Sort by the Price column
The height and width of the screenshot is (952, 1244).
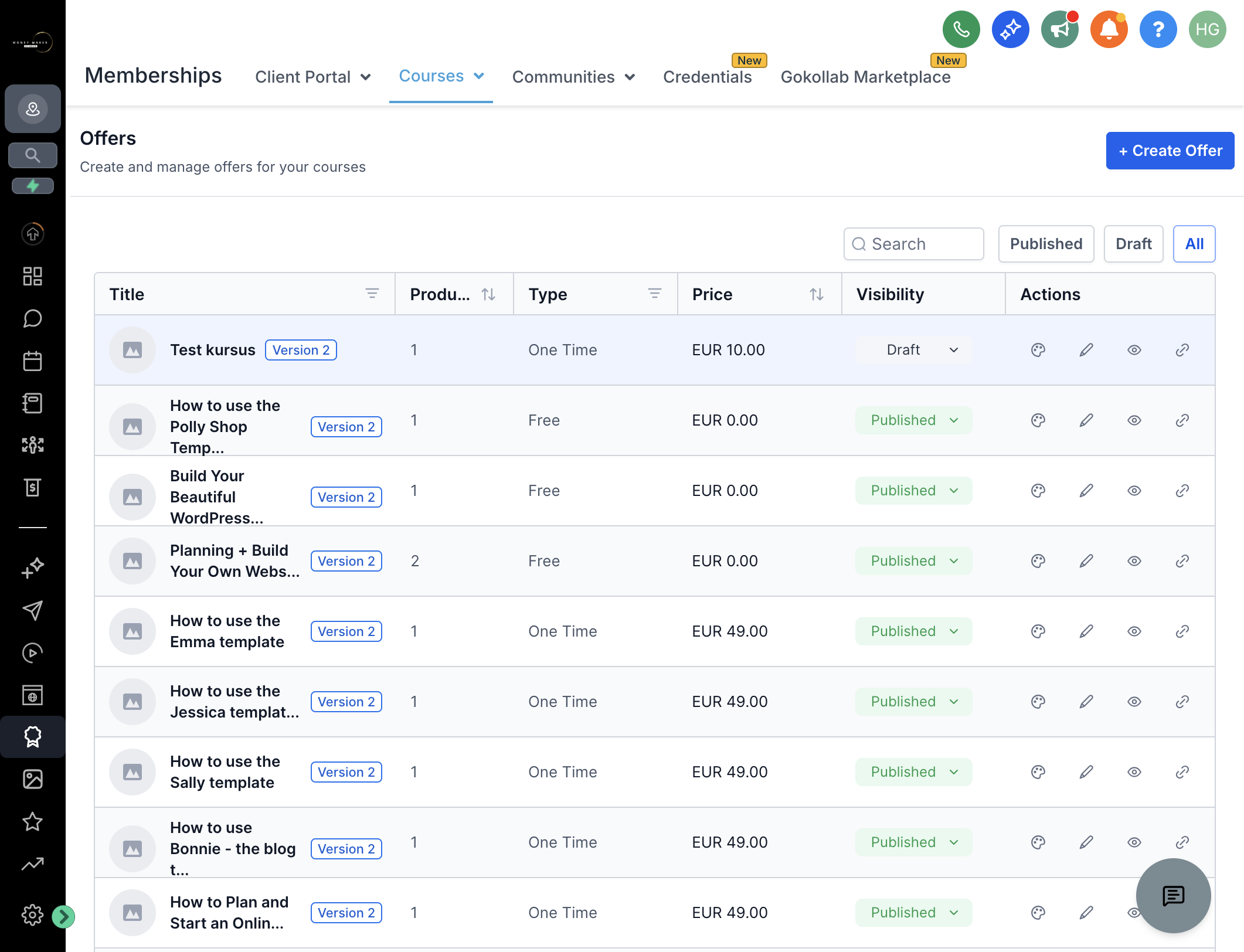(816, 294)
